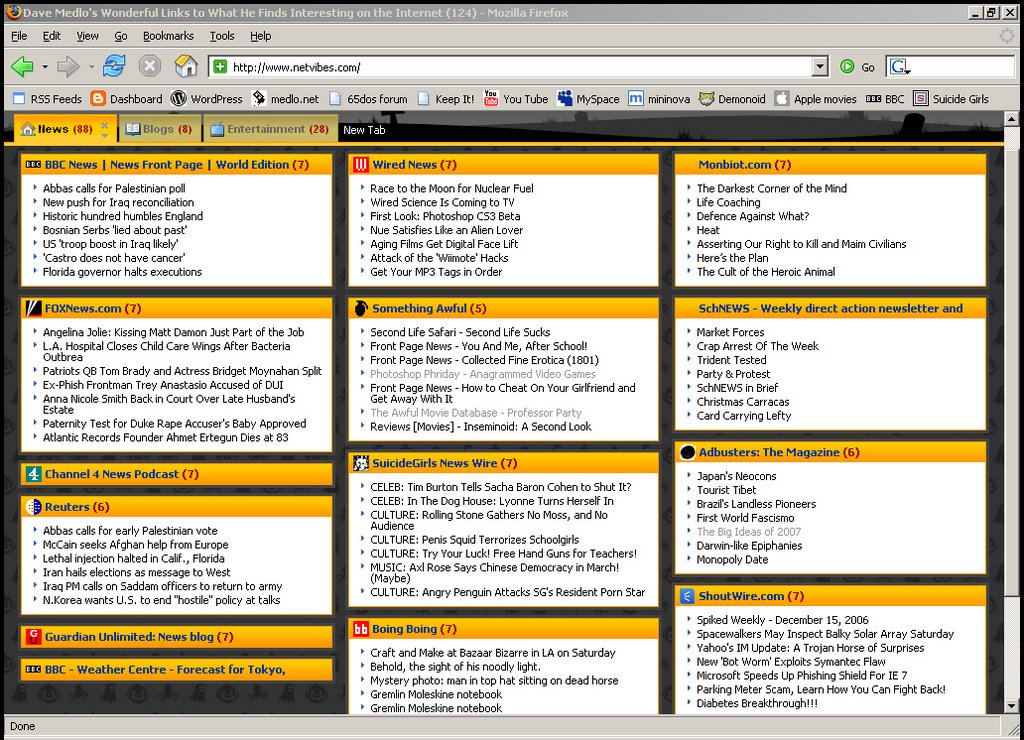Switch to the Blogs (8) tab
The width and height of the screenshot is (1024, 740).
159,129
